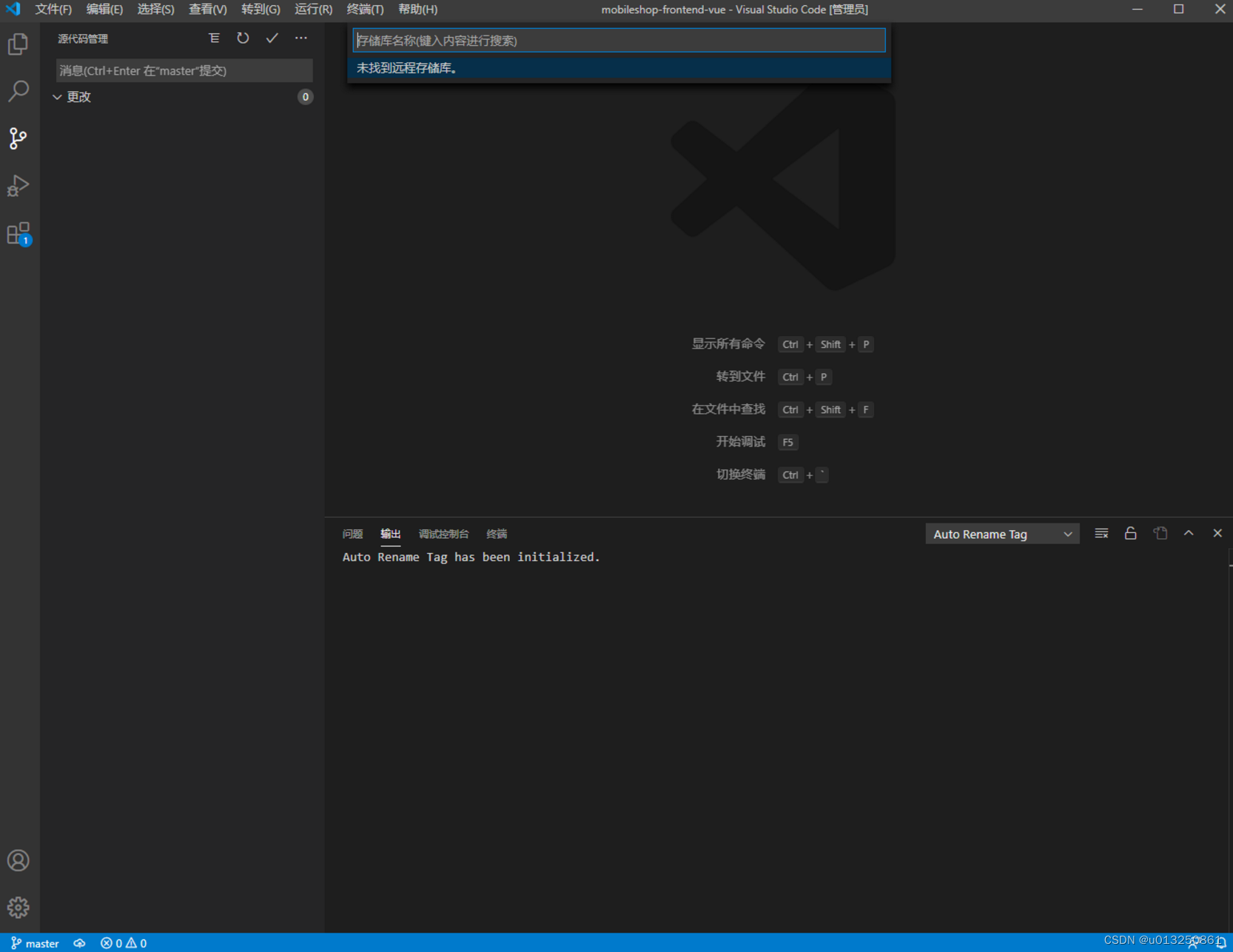This screenshot has height=952, width=1233.
Task: Switch to the 调试控制台 panel tab
Action: 443,534
